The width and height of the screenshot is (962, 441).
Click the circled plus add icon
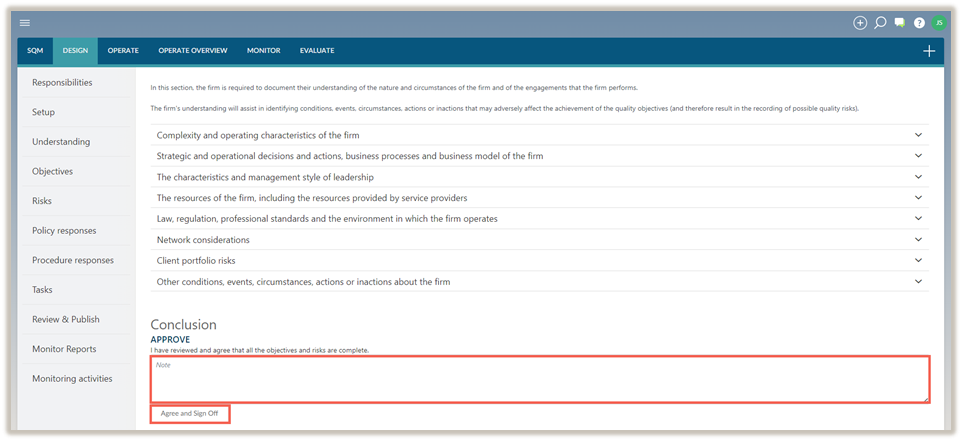coord(860,23)
